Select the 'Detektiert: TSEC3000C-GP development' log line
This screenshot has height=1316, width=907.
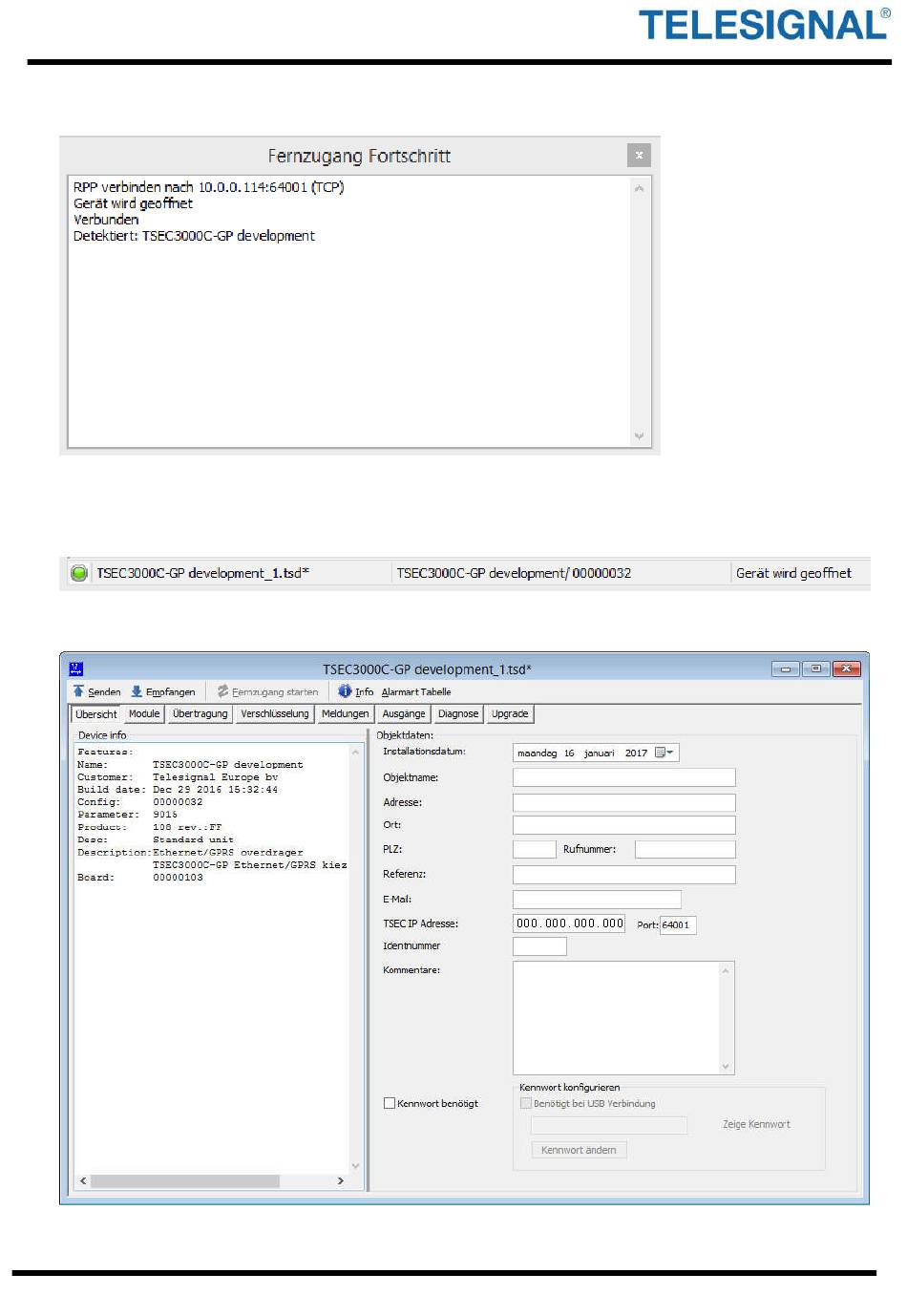(x=194, y=236)
